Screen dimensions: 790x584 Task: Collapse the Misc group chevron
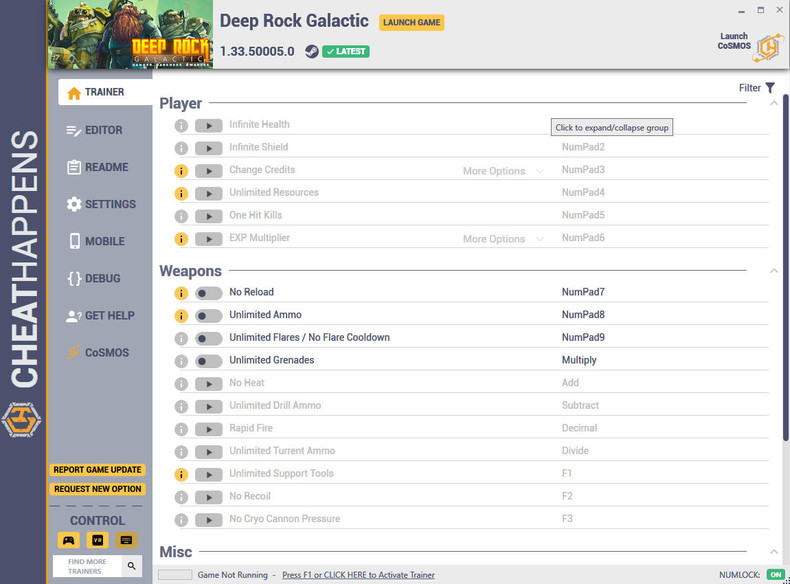pyautogui.click(x=774, y=552)
